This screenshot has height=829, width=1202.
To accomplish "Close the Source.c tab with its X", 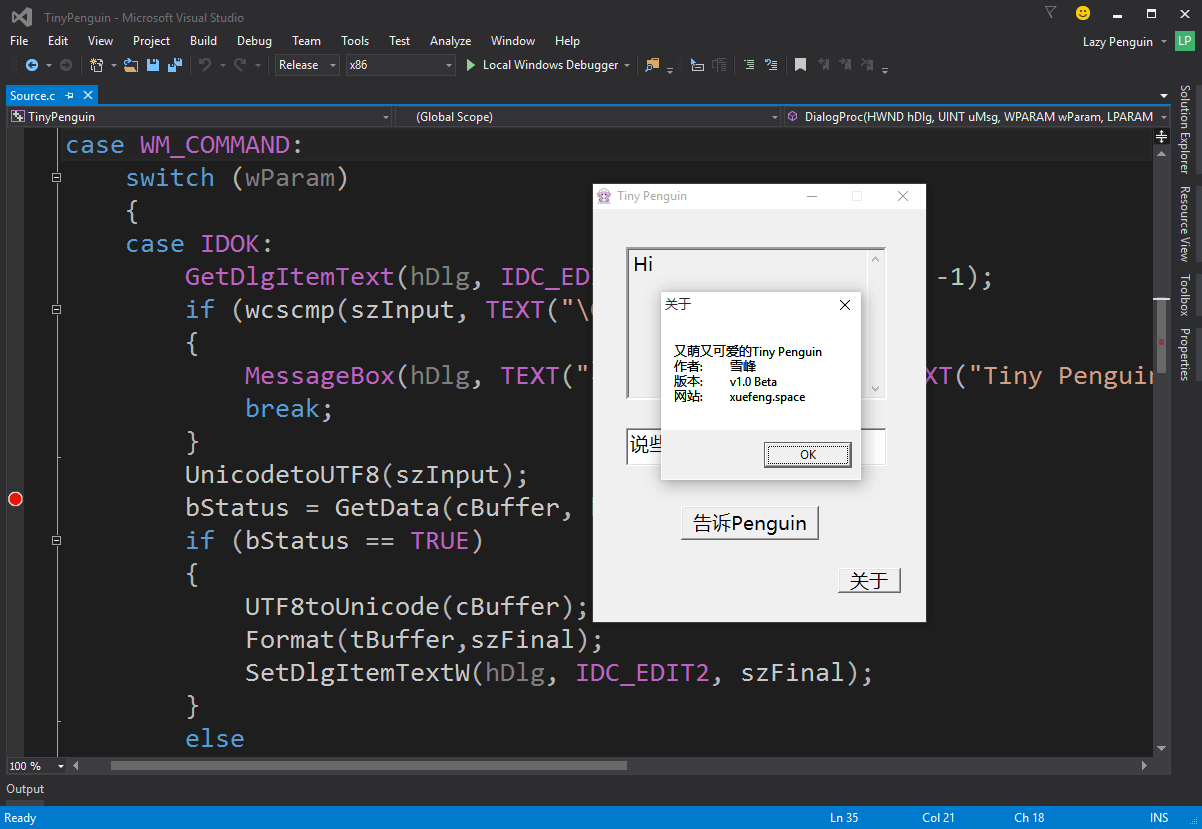I will click(88, 95).
